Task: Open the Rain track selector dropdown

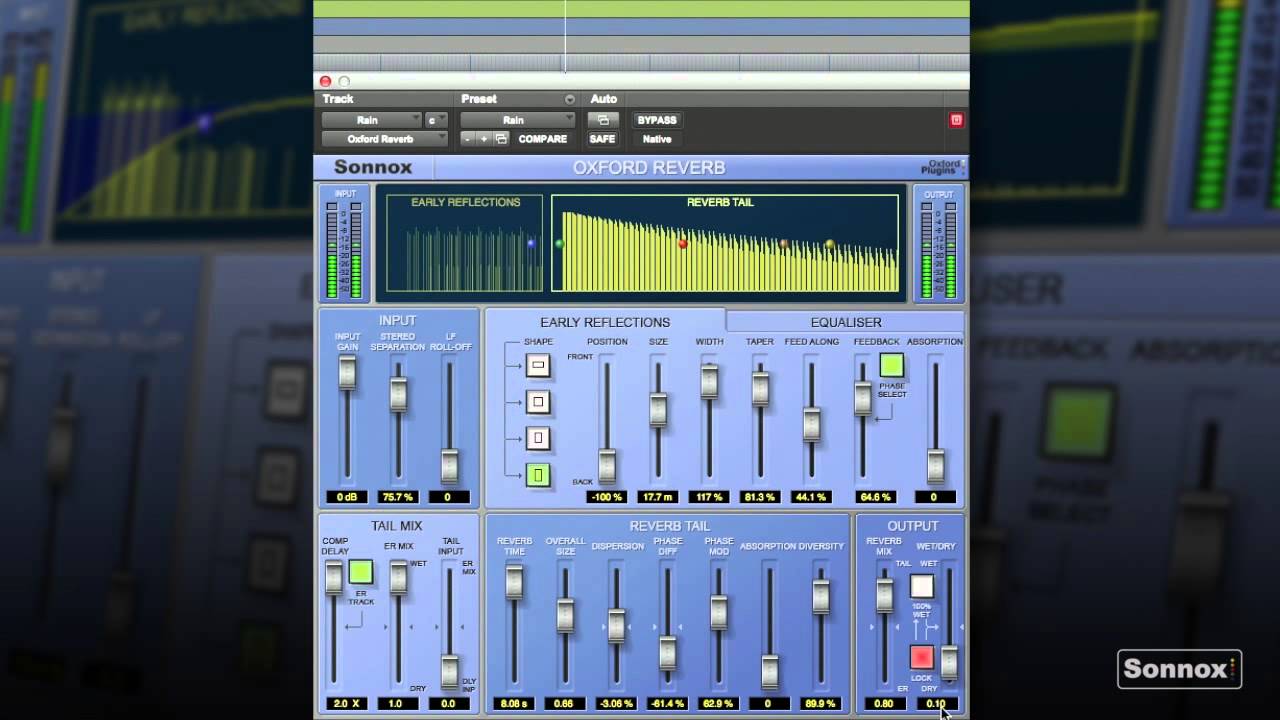Action: pos(372,120)
